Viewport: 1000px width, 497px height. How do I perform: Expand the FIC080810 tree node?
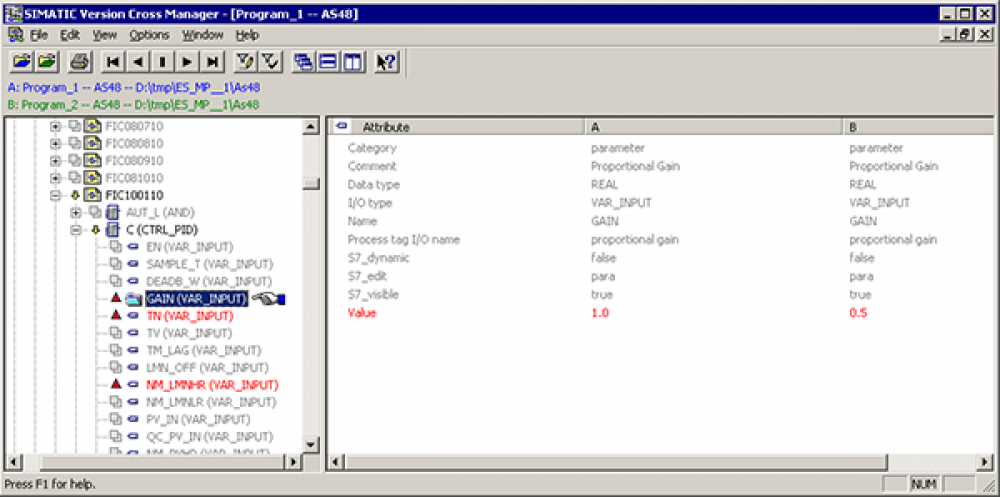tap(55, 143)
